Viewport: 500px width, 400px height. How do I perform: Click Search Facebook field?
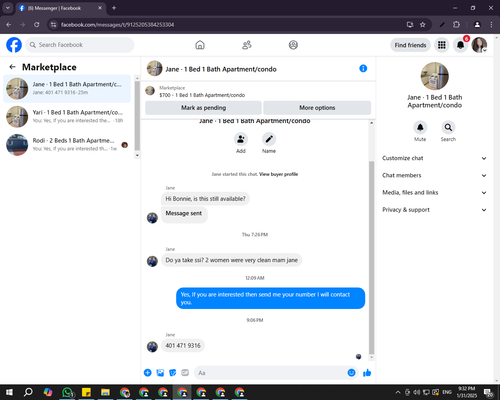[80, 45]
